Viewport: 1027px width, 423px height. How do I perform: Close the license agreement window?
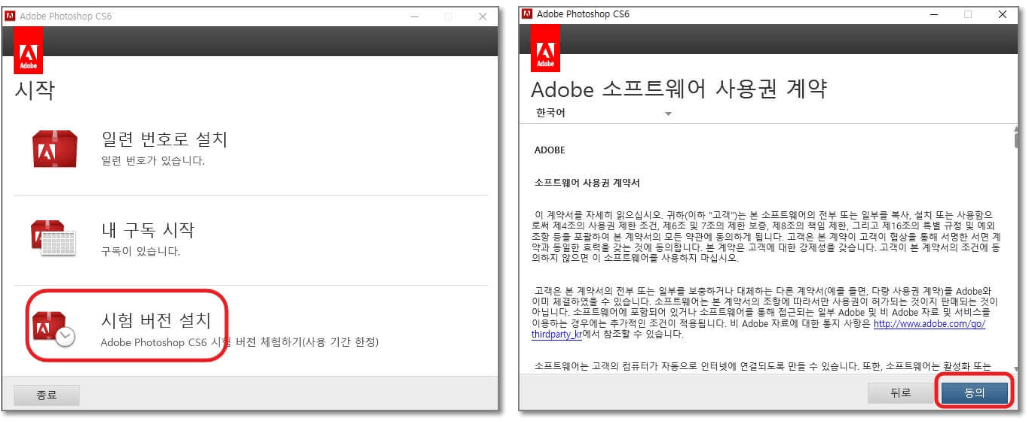coord(1002,14)
